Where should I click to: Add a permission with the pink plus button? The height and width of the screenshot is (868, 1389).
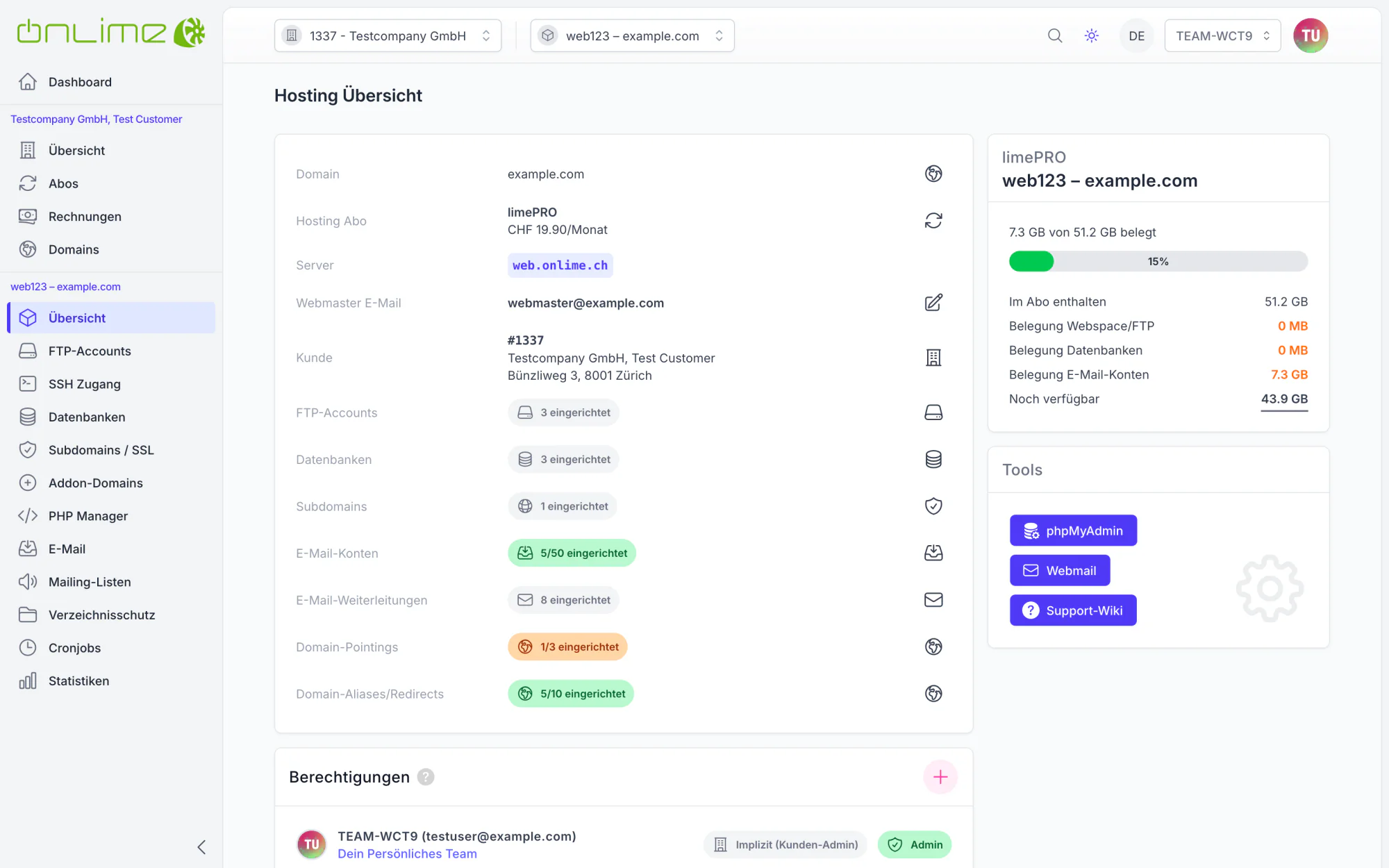pyautogui.click(x=940, y=776)
